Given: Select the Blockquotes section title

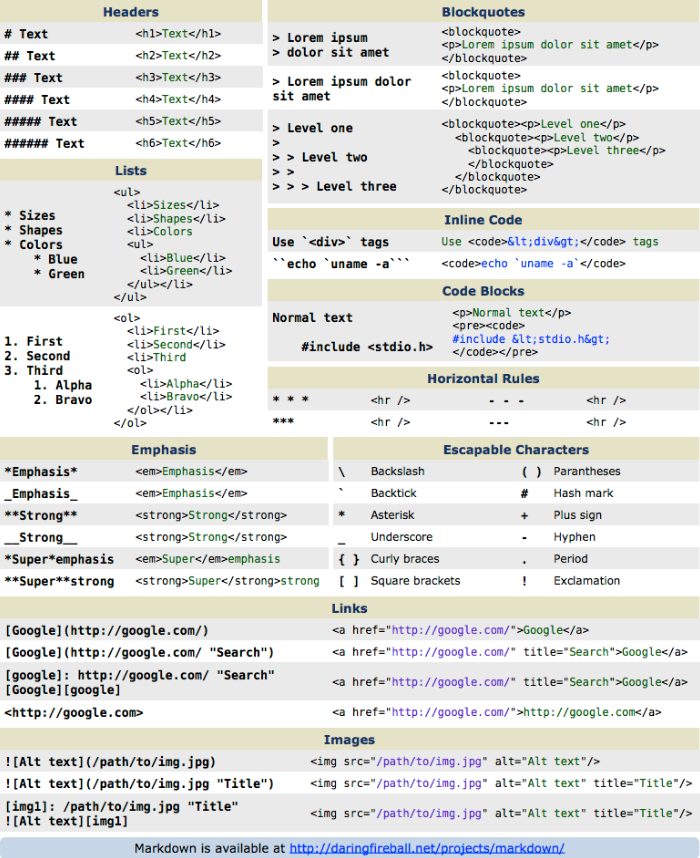Looking at the screenshot, I should (x=483, y=12).
